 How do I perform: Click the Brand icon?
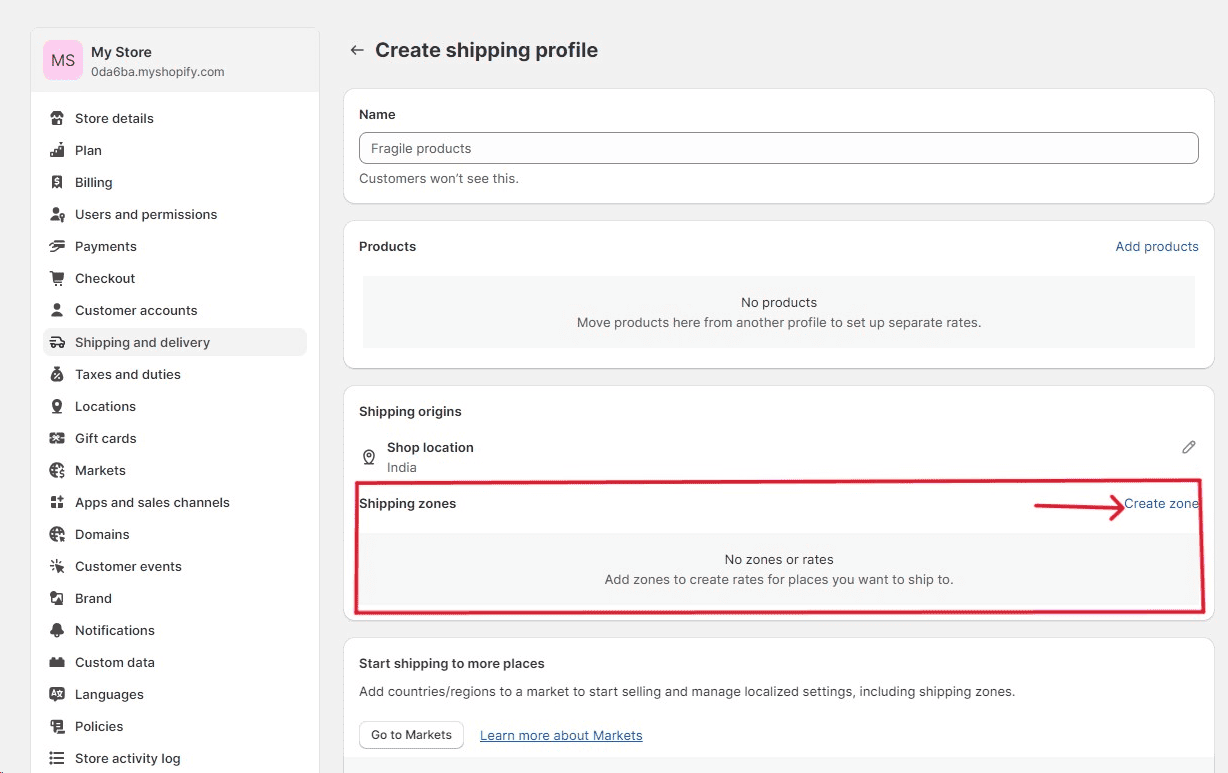pyautogui.click(x=57, y=598)
